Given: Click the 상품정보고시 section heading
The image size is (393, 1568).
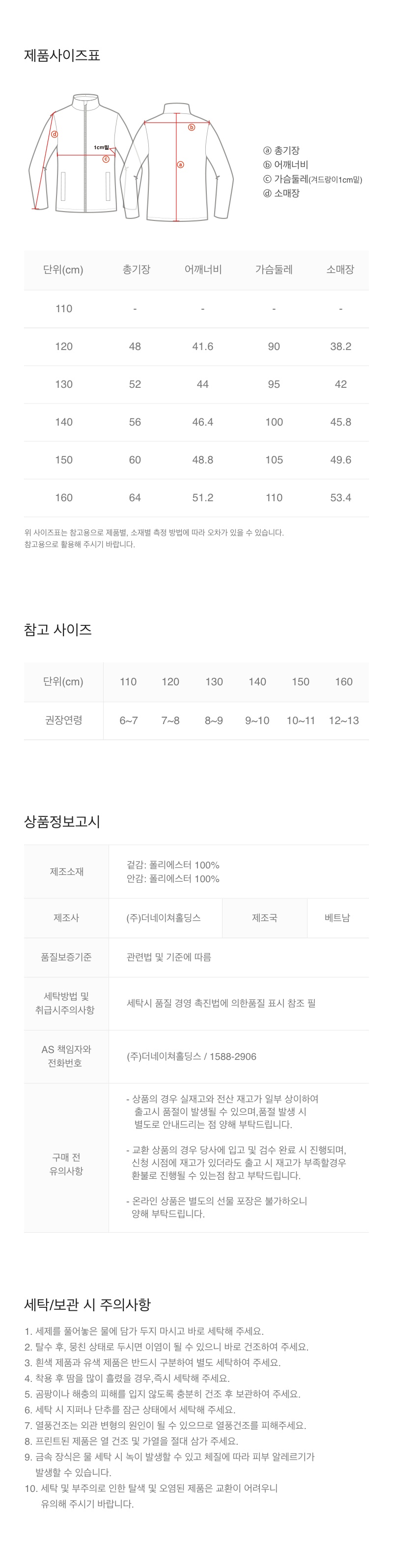Looking at the screenshot, I should 62,821.
